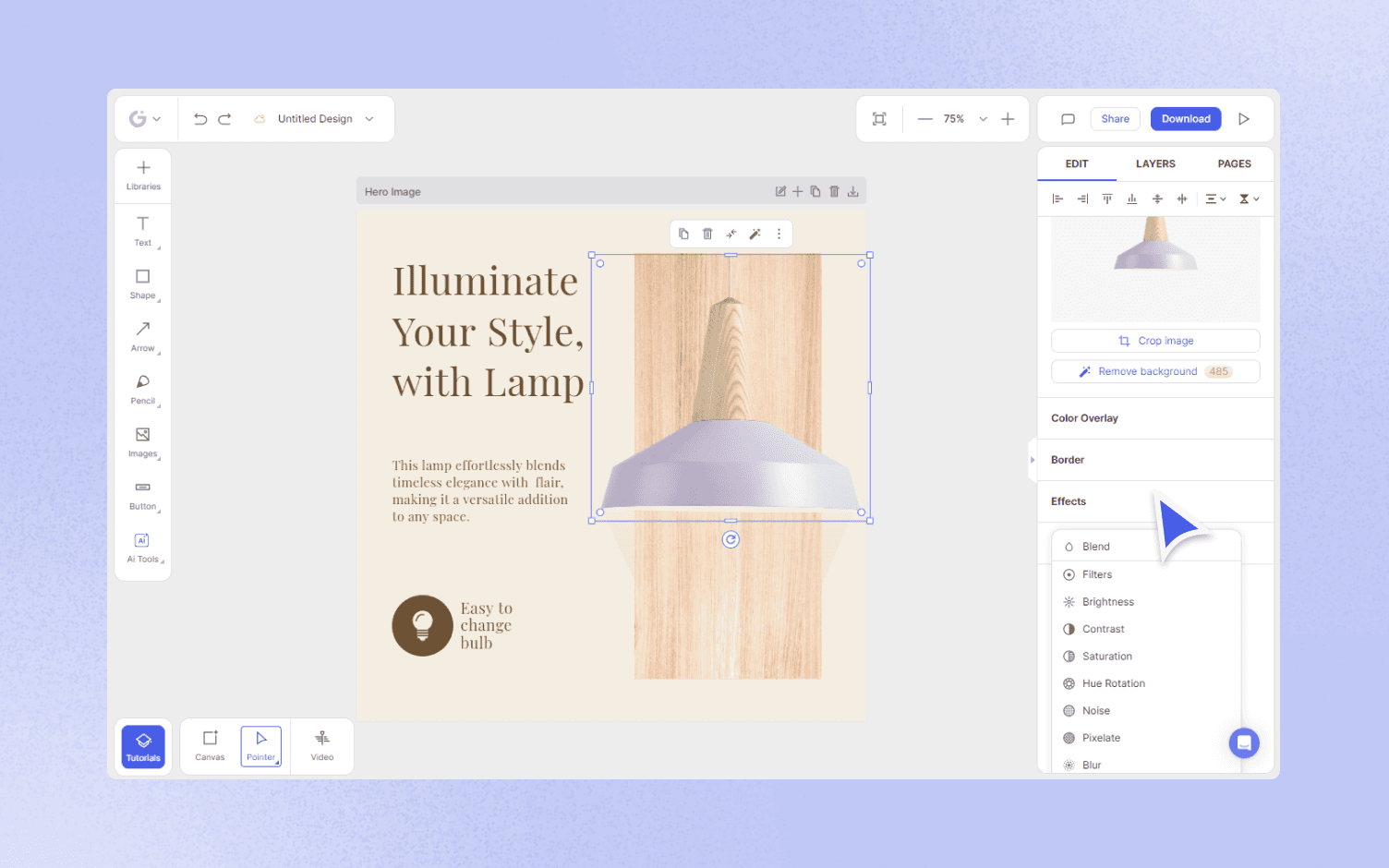
Task: Select the Shape tool
Action: (143, 284)
